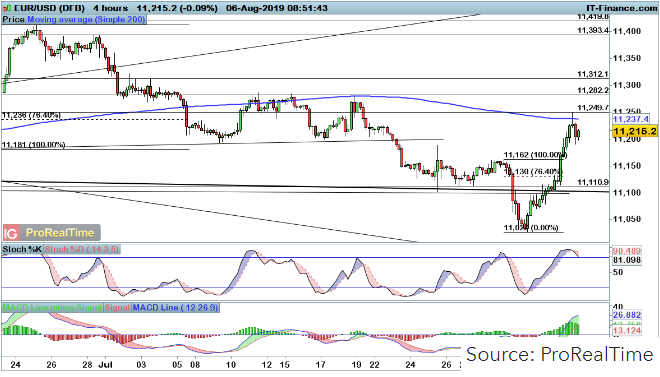Viewport: 660px width, 377px height.
Task: Click the 81.098 stochastic value
Action: pos(627,260)
